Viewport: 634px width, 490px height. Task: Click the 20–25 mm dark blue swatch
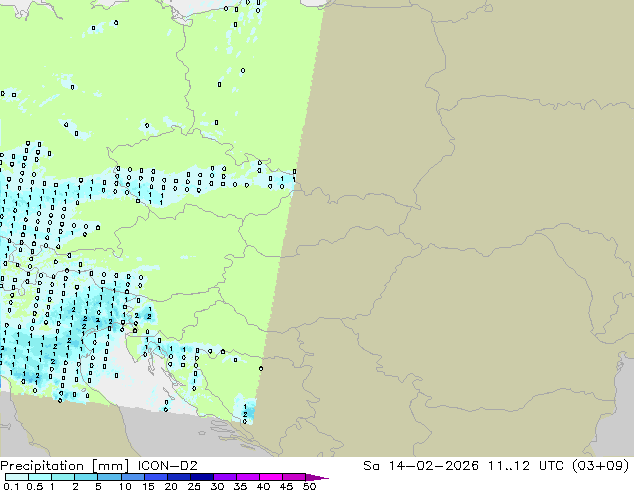point(178,477)
